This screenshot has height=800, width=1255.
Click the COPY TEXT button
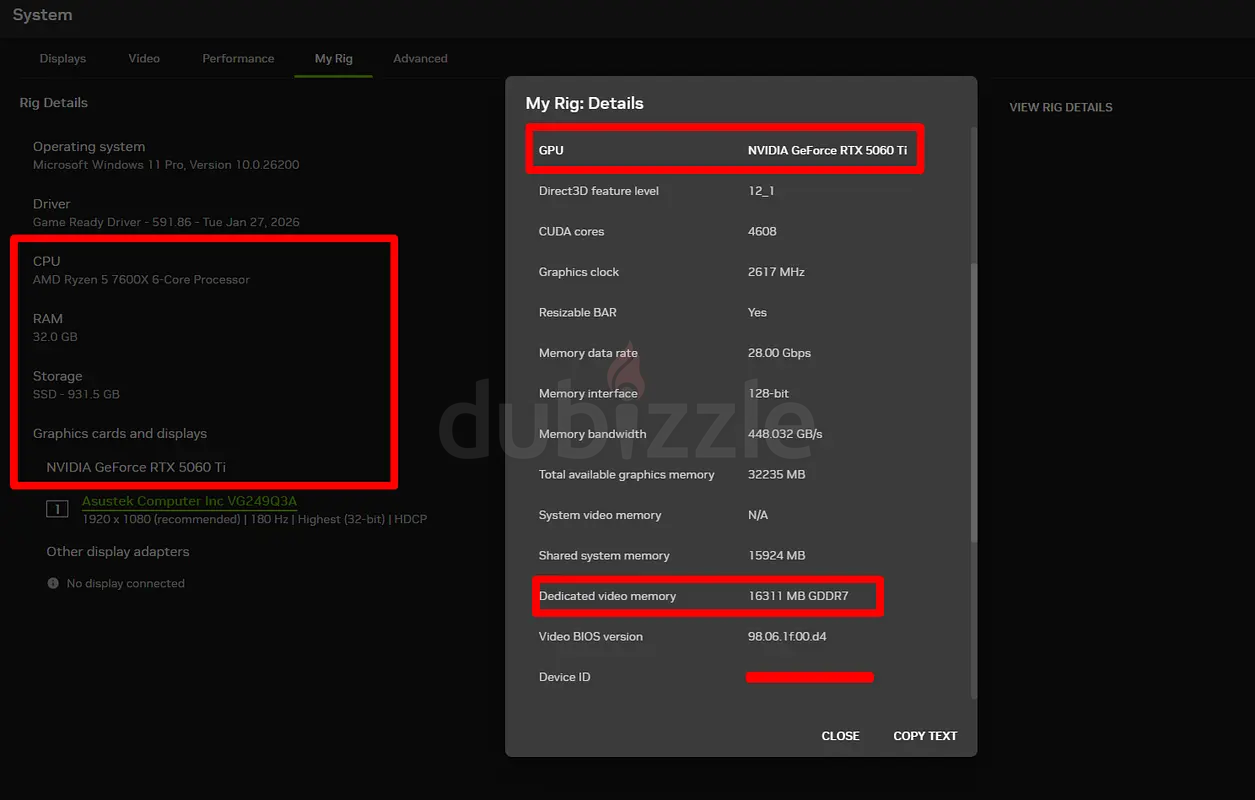click(925, 736)
